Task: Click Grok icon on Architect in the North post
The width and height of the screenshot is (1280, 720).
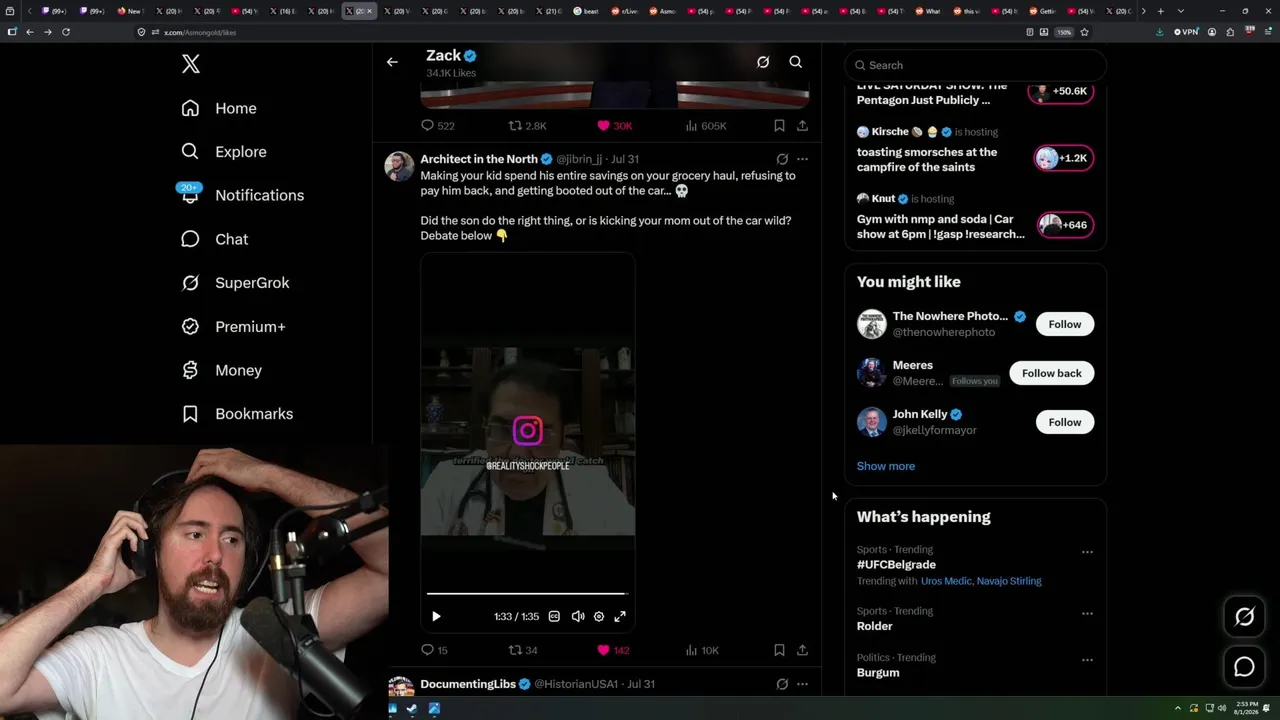Action: tap(782, 159)
